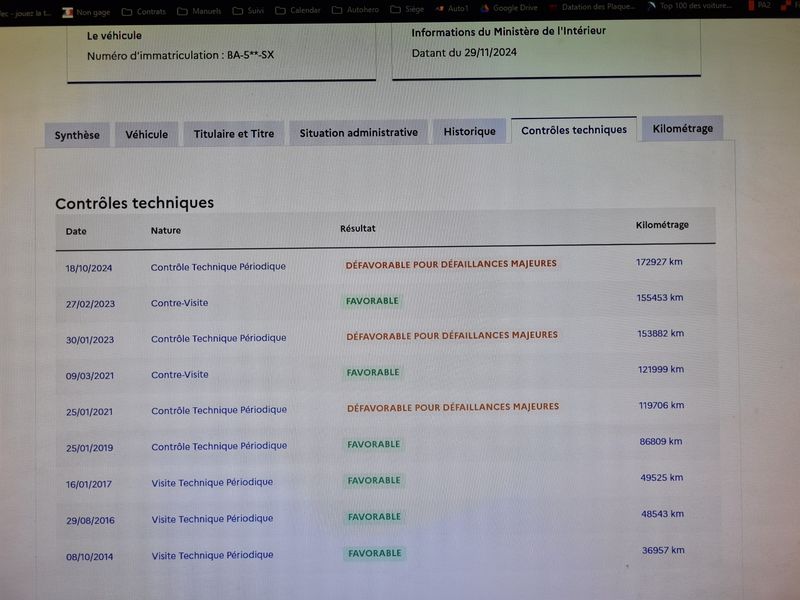Click the Date column header
This screenshot has height=600, width=800.
[x=76, y=231]
